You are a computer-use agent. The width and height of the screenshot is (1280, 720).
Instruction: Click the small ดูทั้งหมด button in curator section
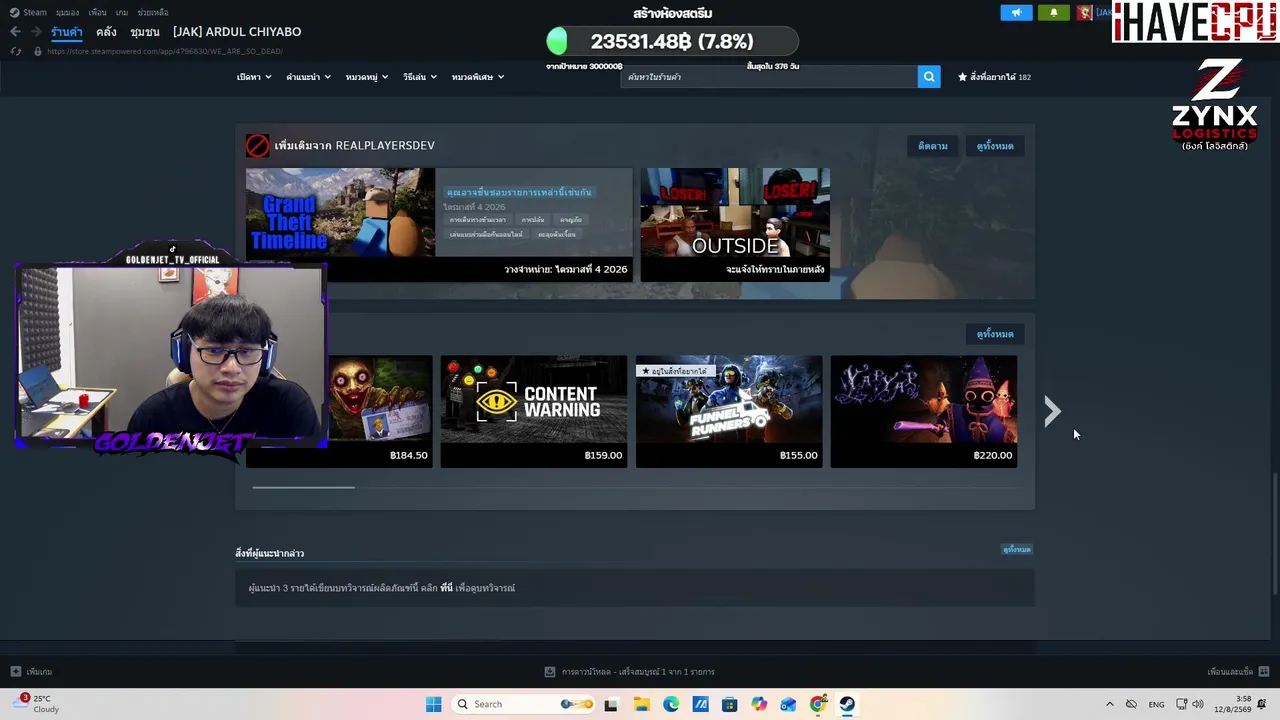coord(1017,549)
